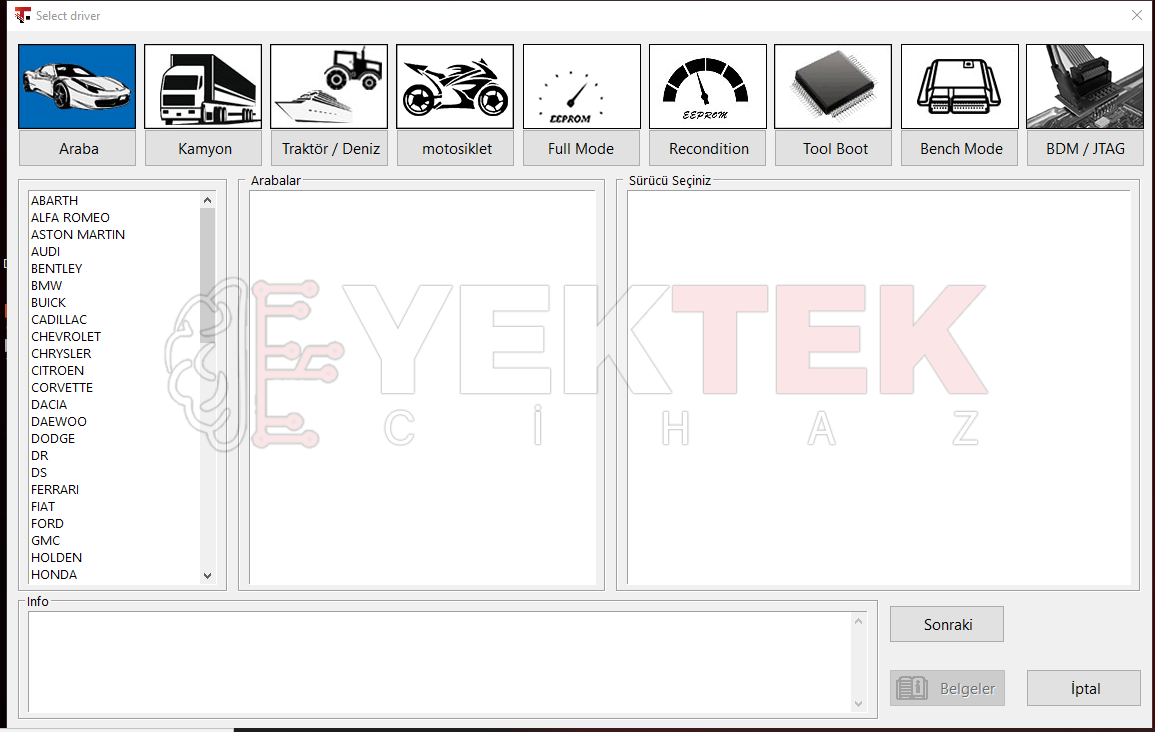
Task: Select the BDM / JTAG connector image
Action: 1085,86
